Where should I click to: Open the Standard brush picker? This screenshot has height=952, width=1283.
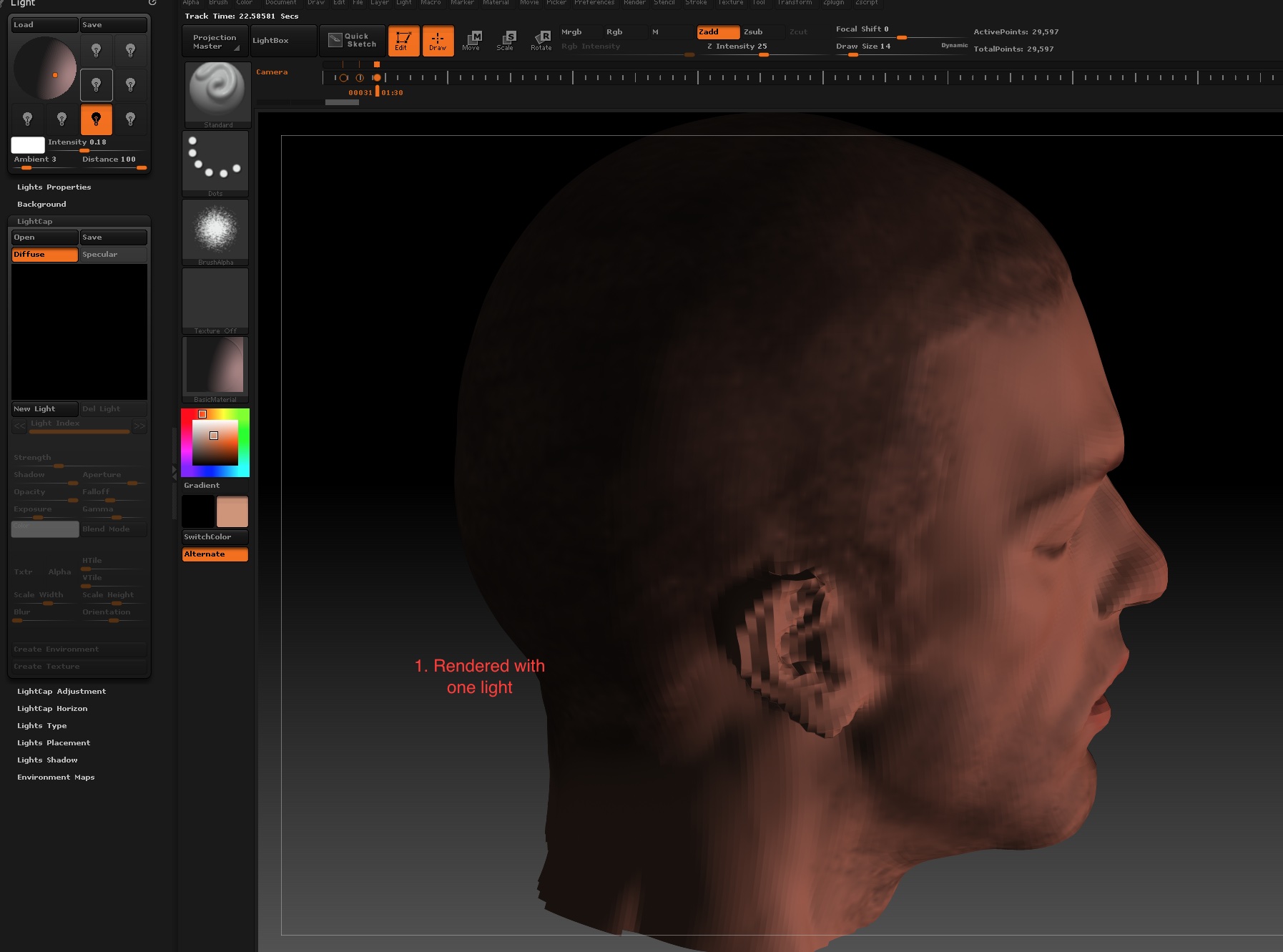point(217,95)
